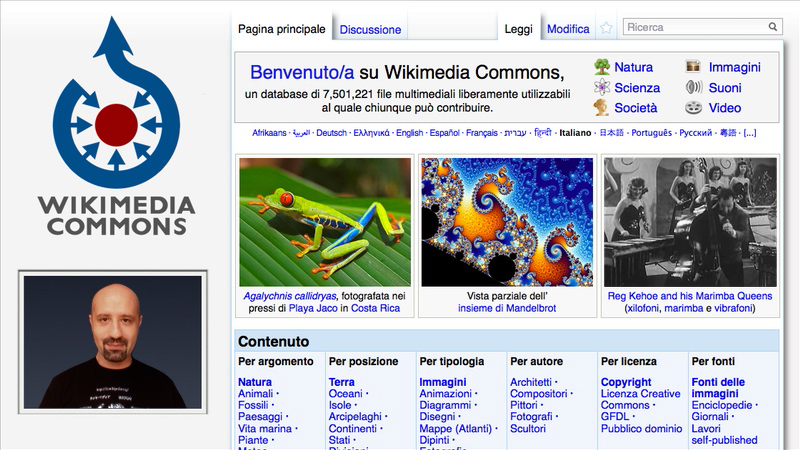
Task: Open the vibrafoni link
Action: 733,308
